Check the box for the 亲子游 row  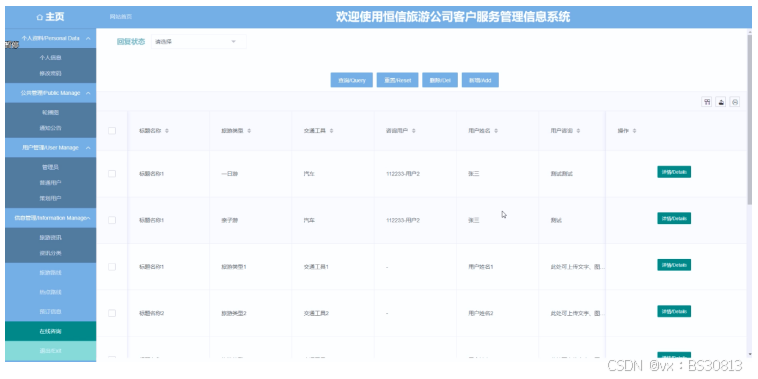(112, 220)
